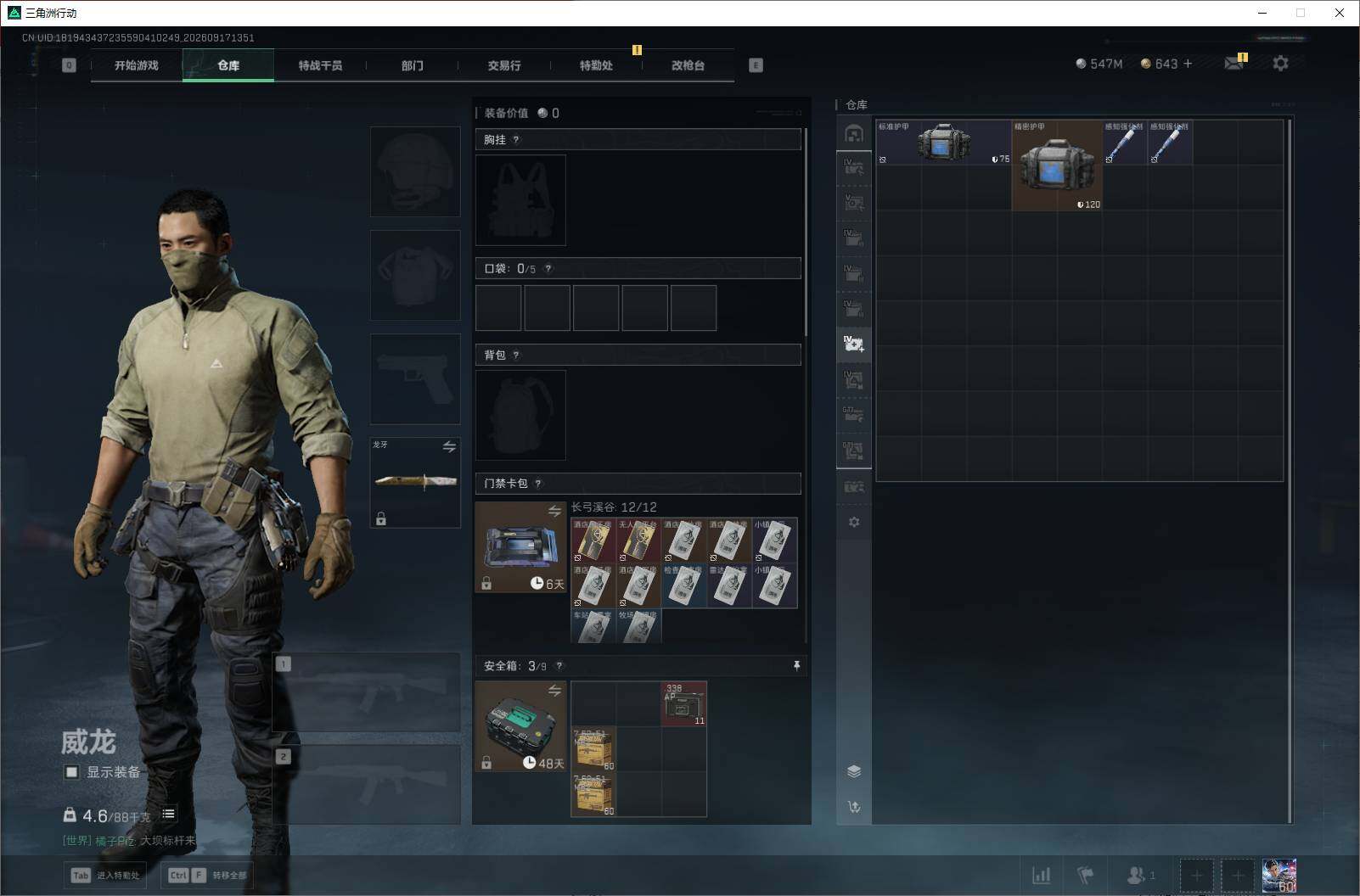
Task: Switch to the 改枪台 tab
Action: click(x=688, y=65)
